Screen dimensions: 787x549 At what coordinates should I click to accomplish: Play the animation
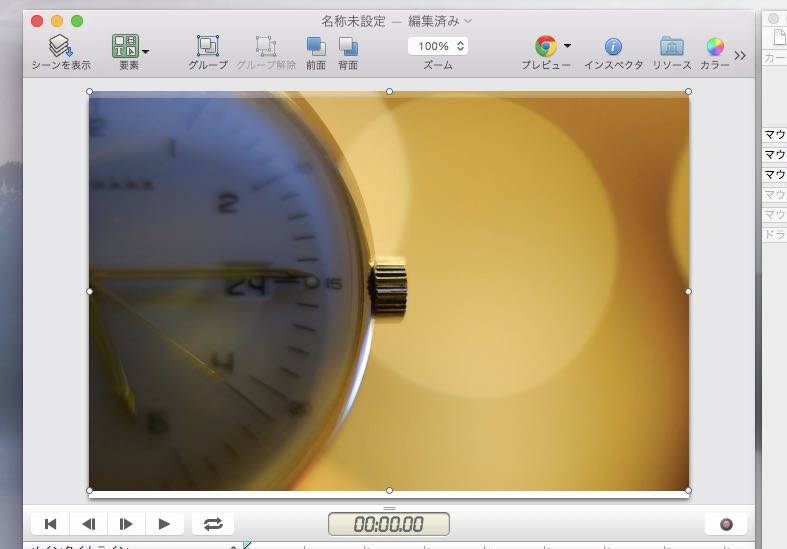164,524
